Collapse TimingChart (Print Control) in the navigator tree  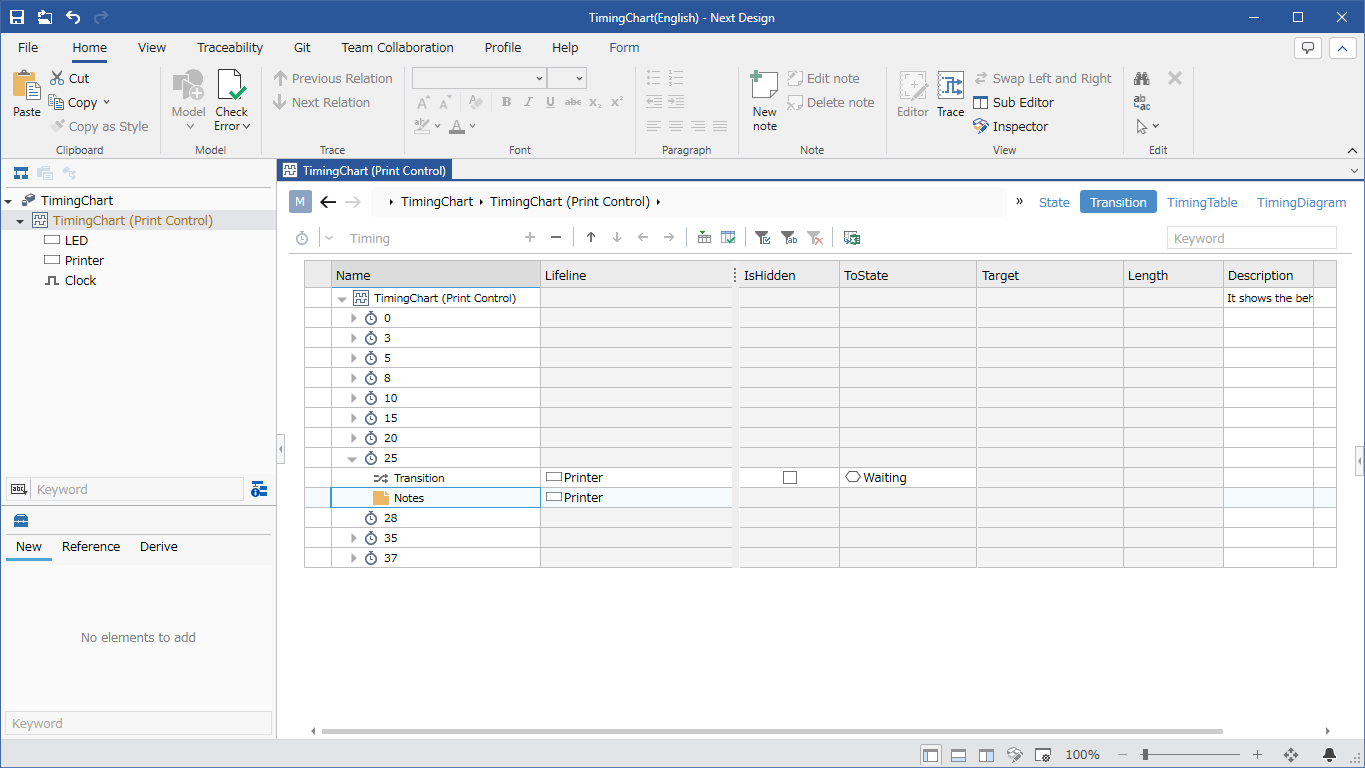(20, 221)
